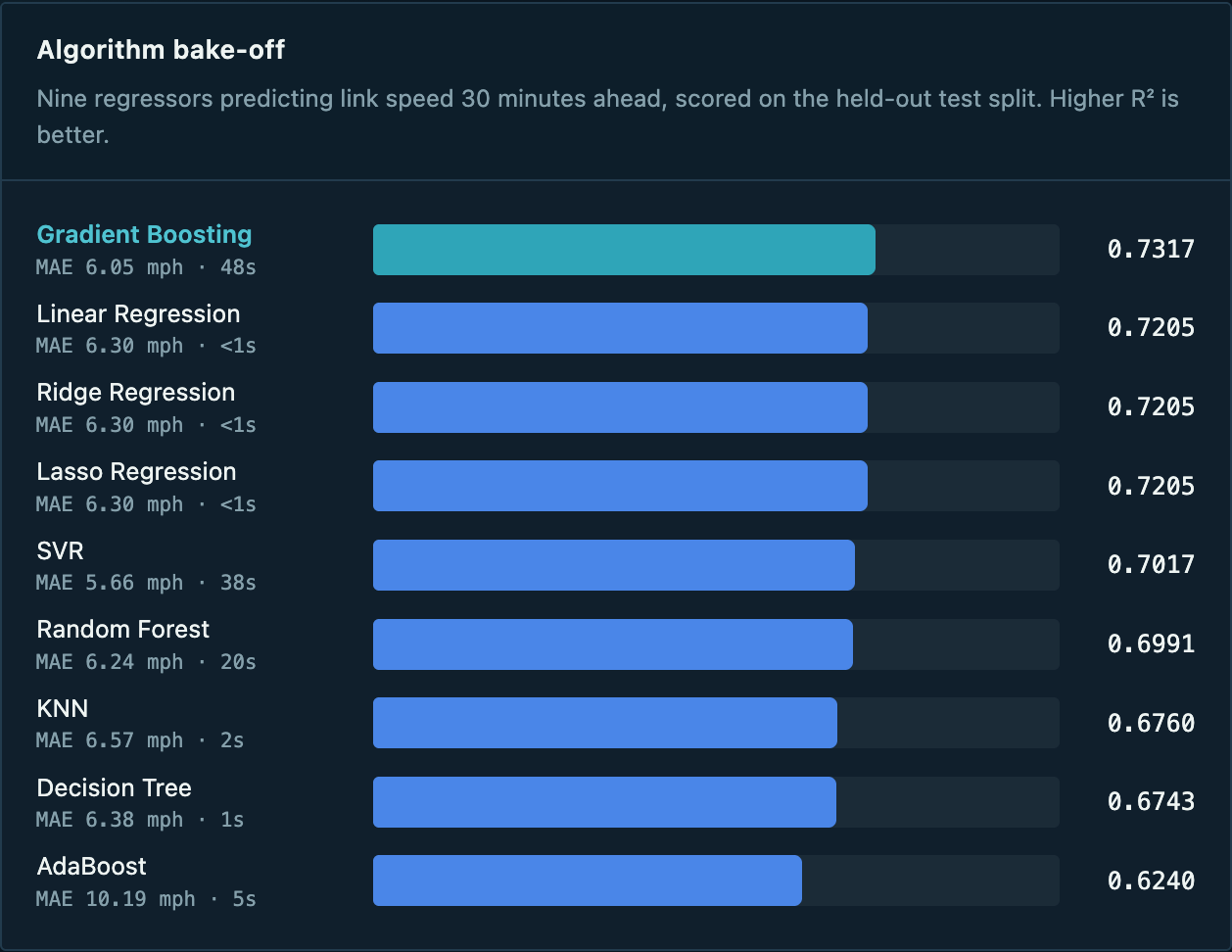Select the 0.6991 score value

(x=1151, y=644)
